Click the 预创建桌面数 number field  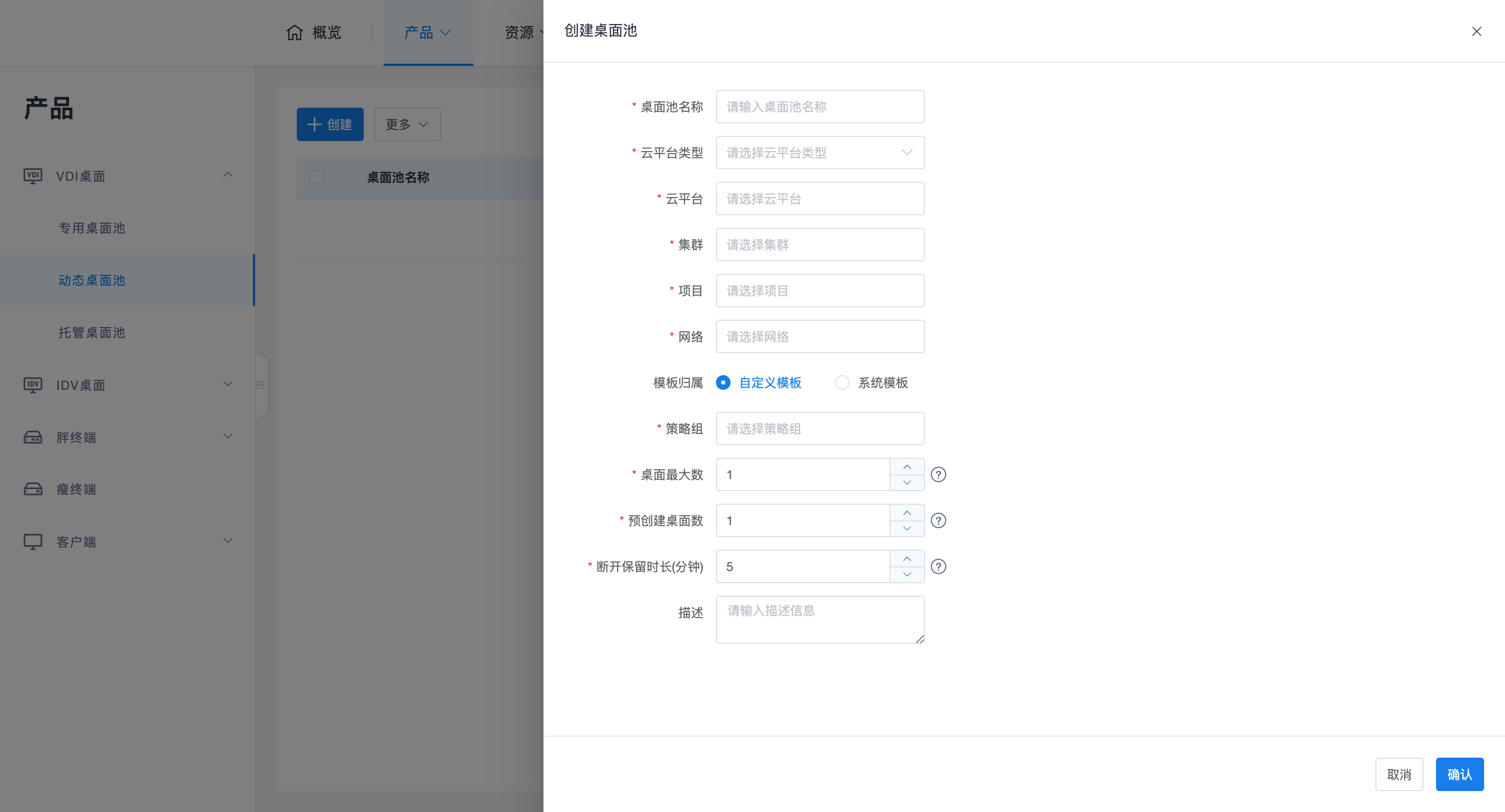coord(803,520)
